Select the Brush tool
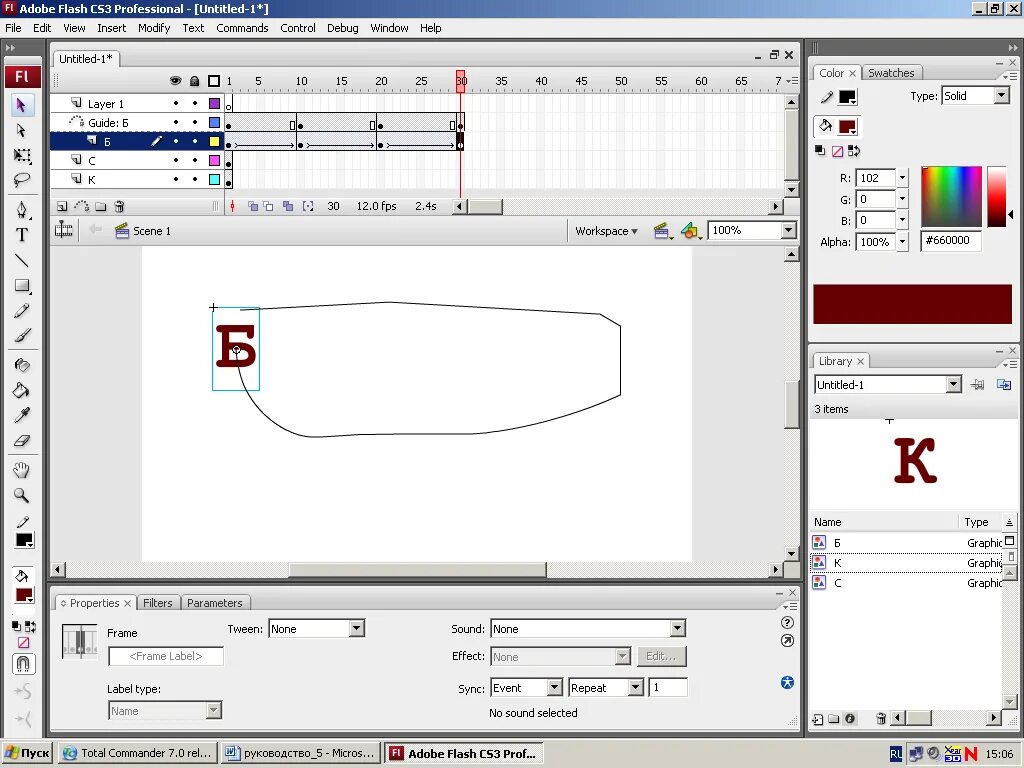Image resolution: width=1024 pixels, height=768 pixels. 22,336
